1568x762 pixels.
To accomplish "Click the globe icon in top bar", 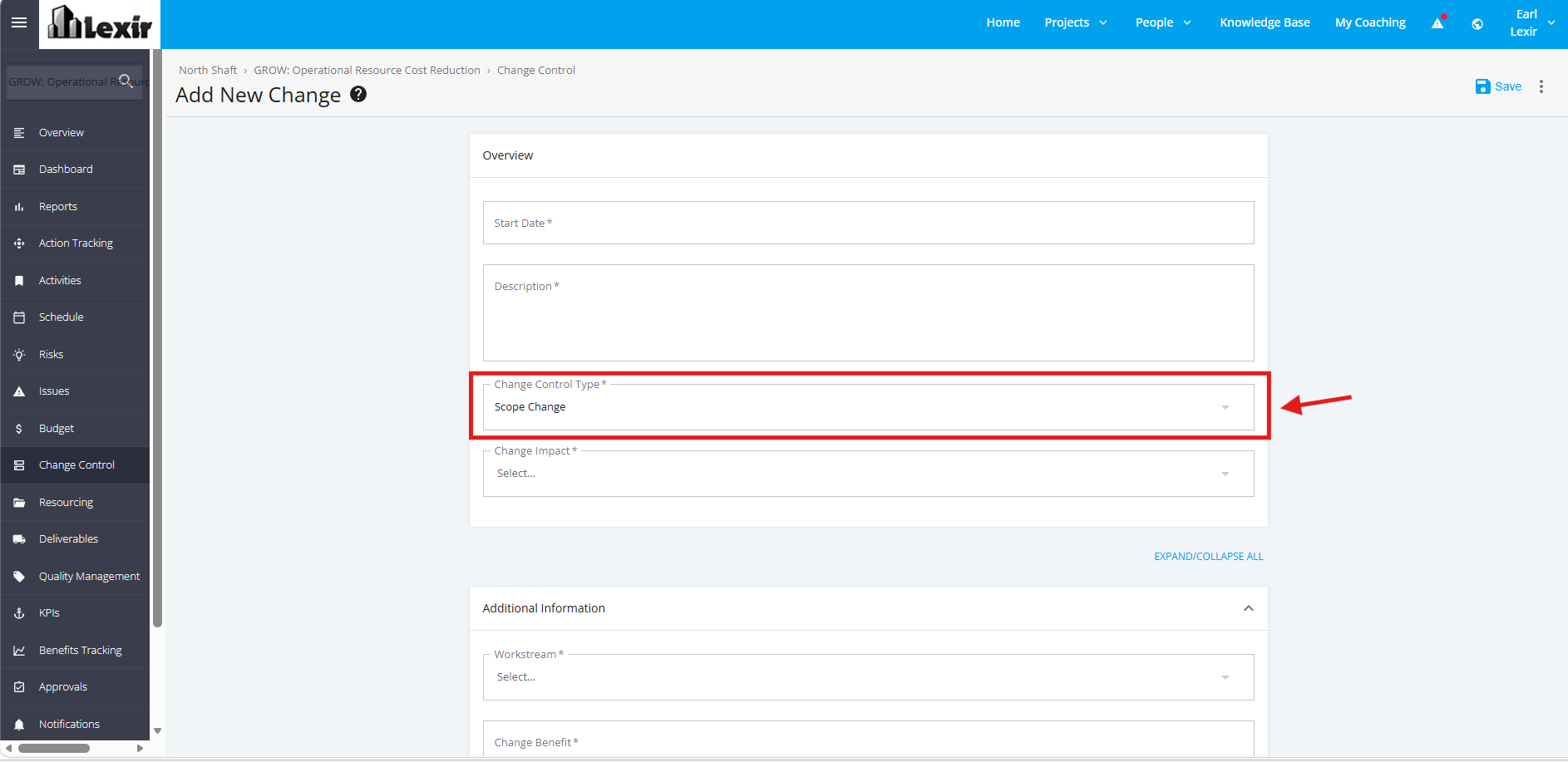I will pyautogui.click(x=1477, y=24).
